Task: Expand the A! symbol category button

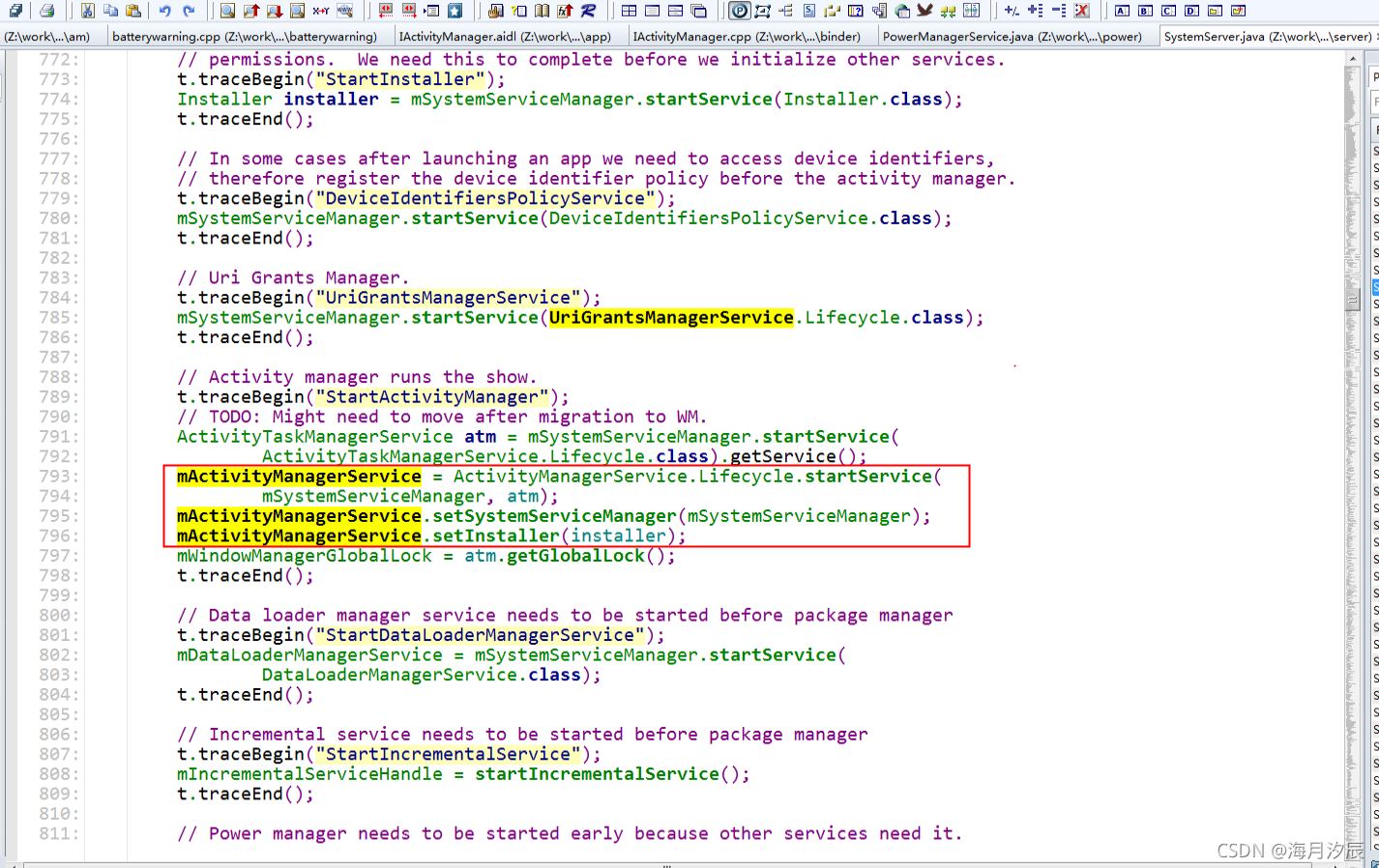Action: pyautogui.click(x=1123, y=11)
